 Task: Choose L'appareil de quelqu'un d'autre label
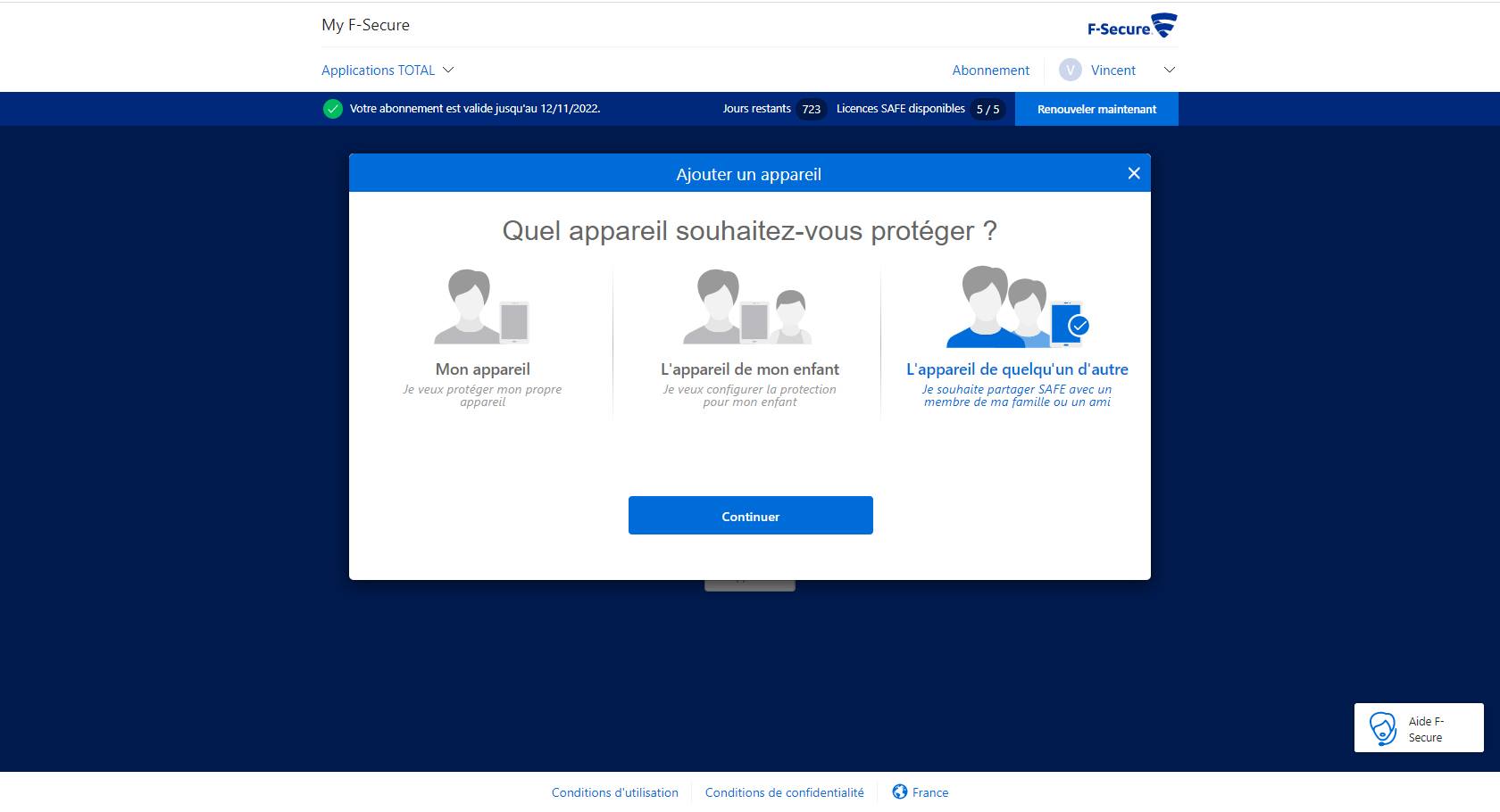tap(1017, 369)
